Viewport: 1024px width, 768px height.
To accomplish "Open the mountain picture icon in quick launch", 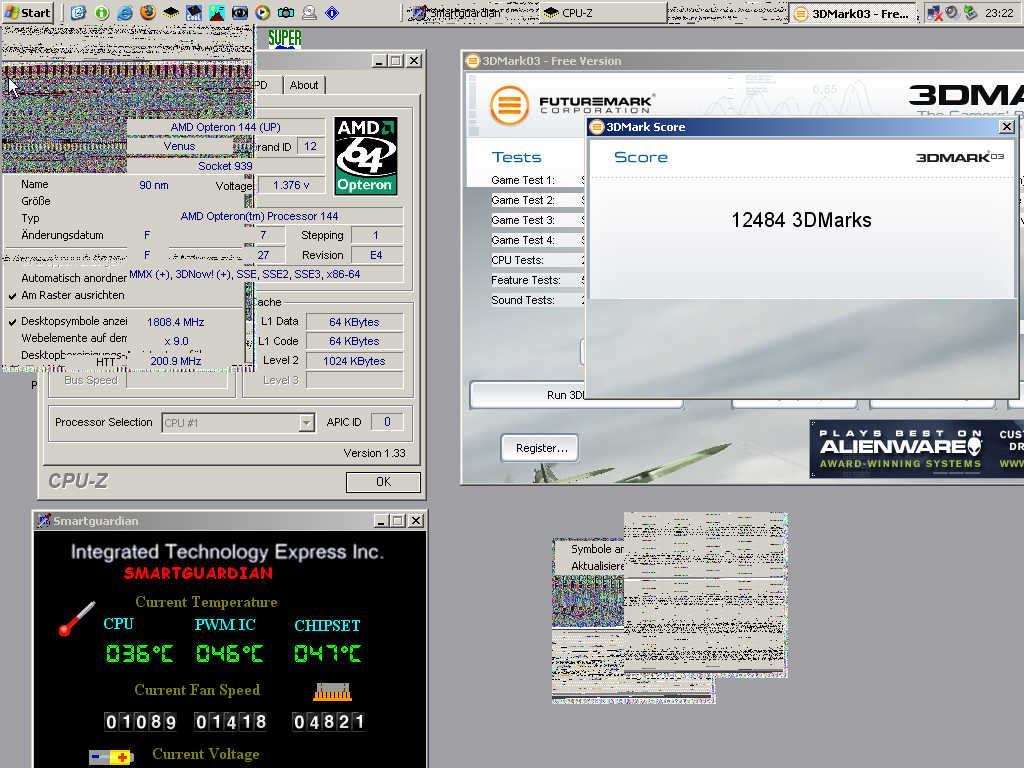I will [217, 12].
